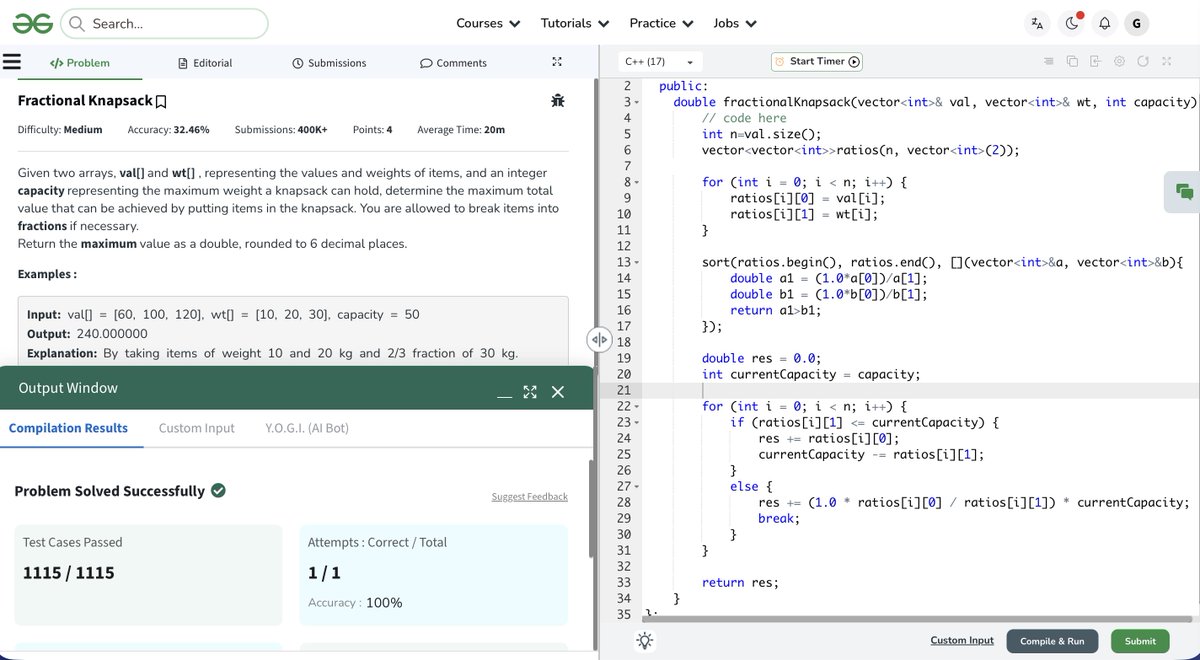Bookmark the Fractional Knapsack problem
Image resolution: width=1200 pixels, height=660 pixels.
[161, 102]
